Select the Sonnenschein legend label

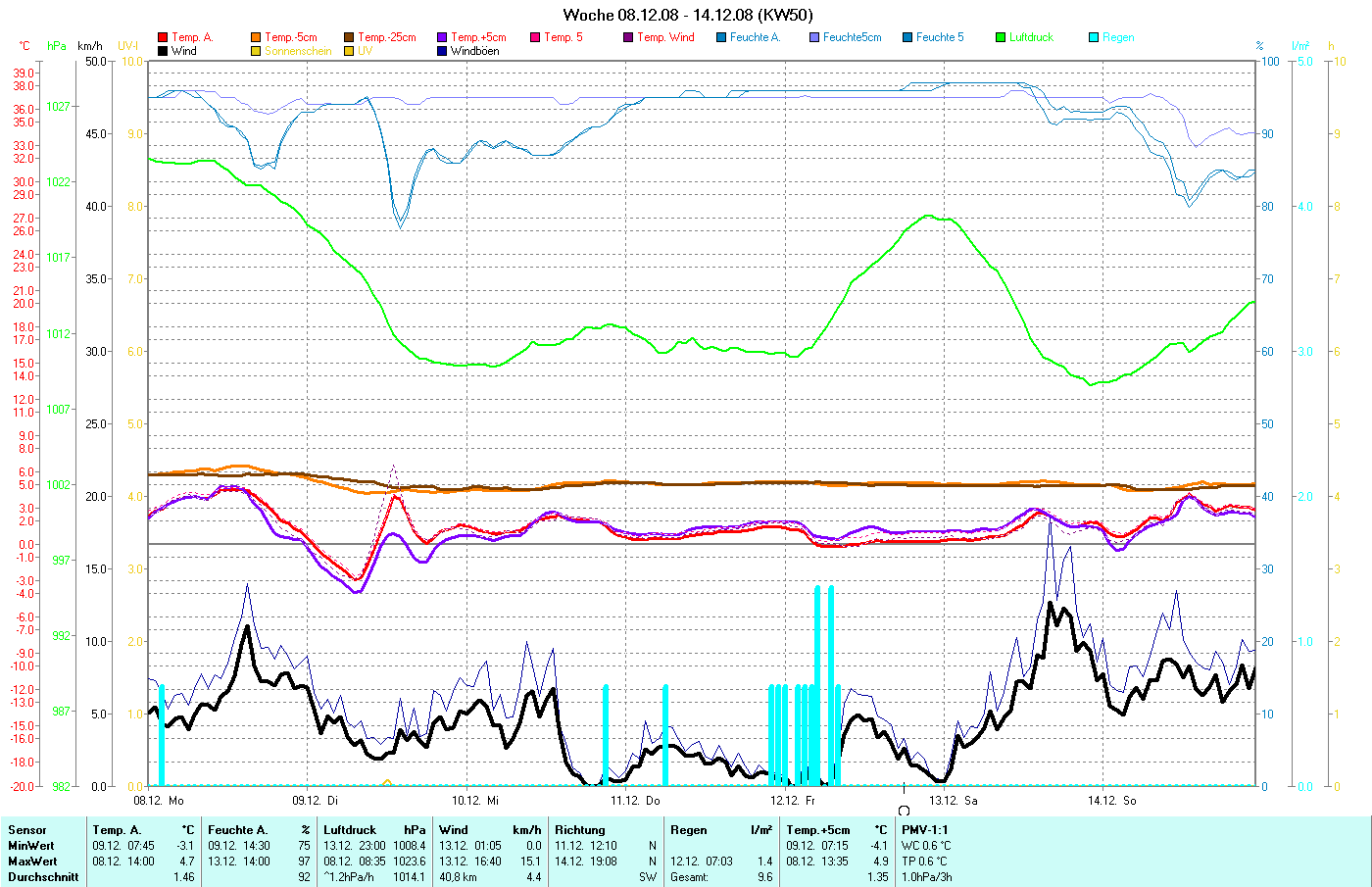point(298,51)
